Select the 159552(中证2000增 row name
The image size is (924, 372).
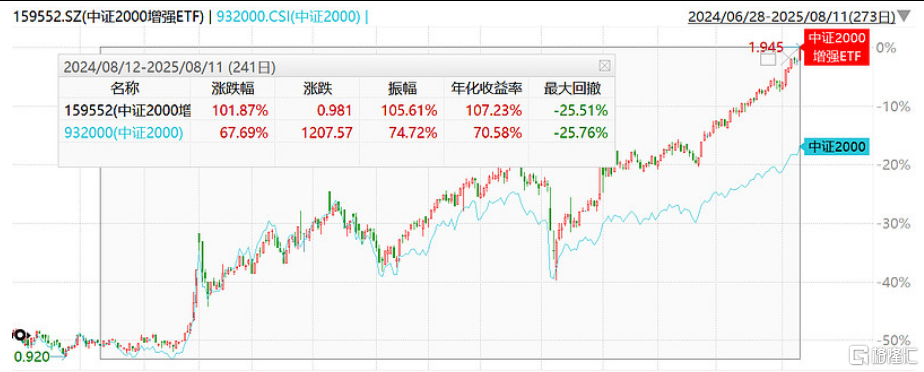pos(126,111)
